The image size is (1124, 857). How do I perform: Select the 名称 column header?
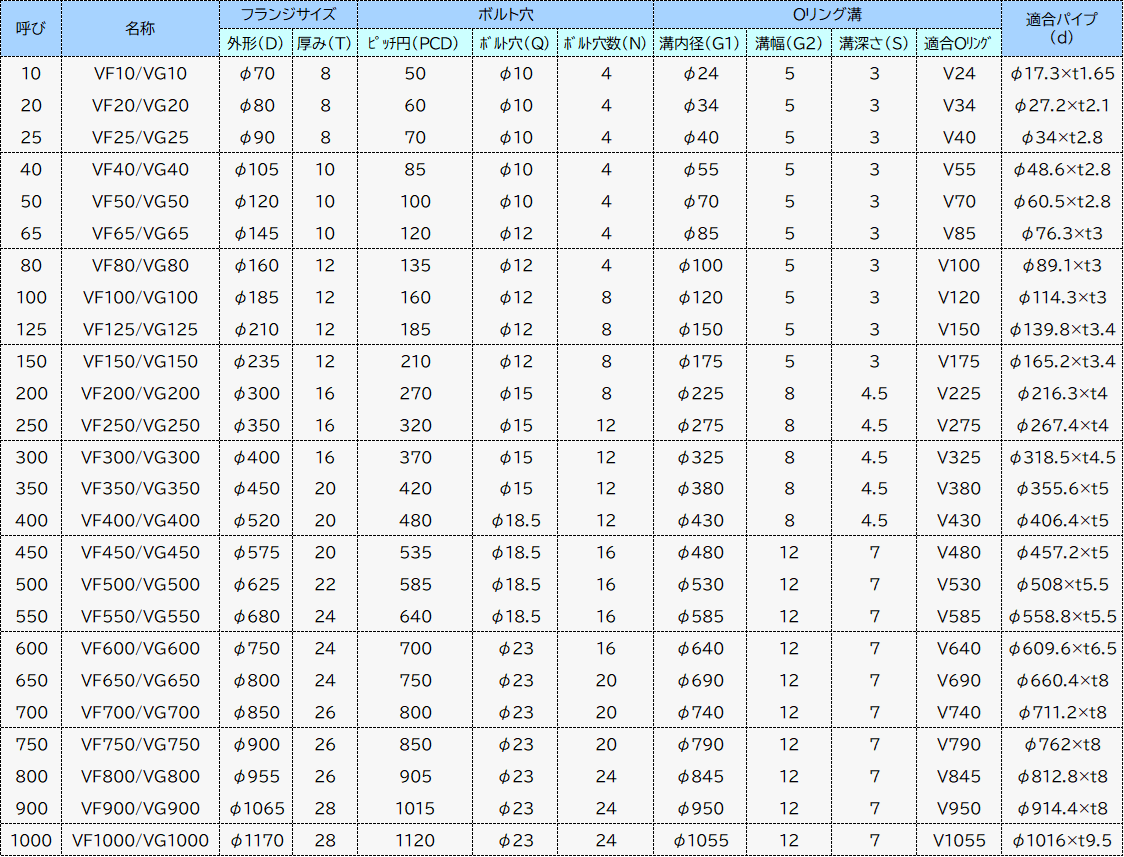140,29
